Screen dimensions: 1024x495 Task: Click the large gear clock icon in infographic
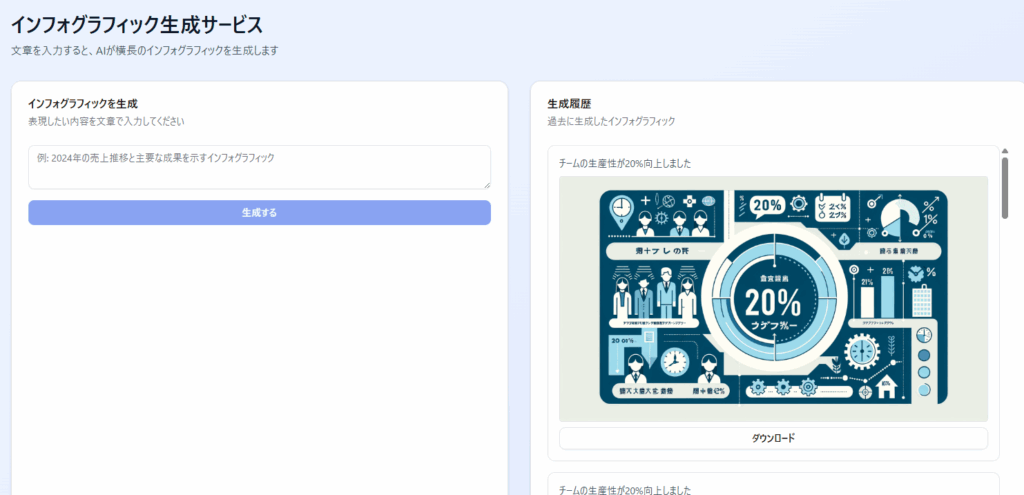click(860, 352)
